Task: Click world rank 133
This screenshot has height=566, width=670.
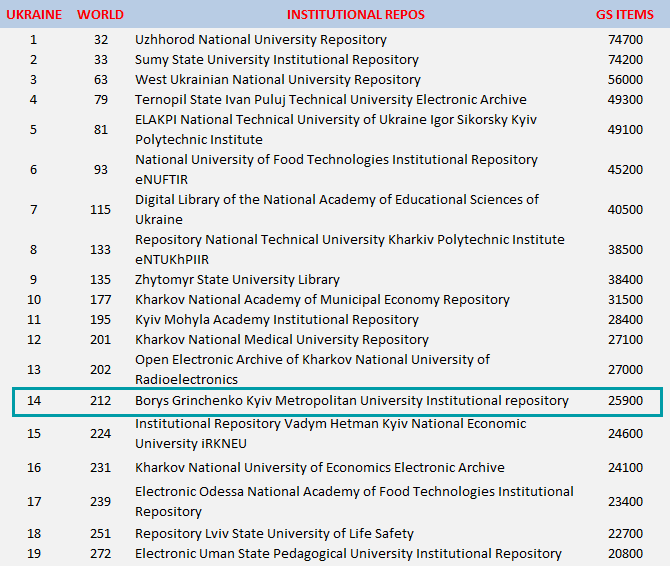Action: click(100, 250)
